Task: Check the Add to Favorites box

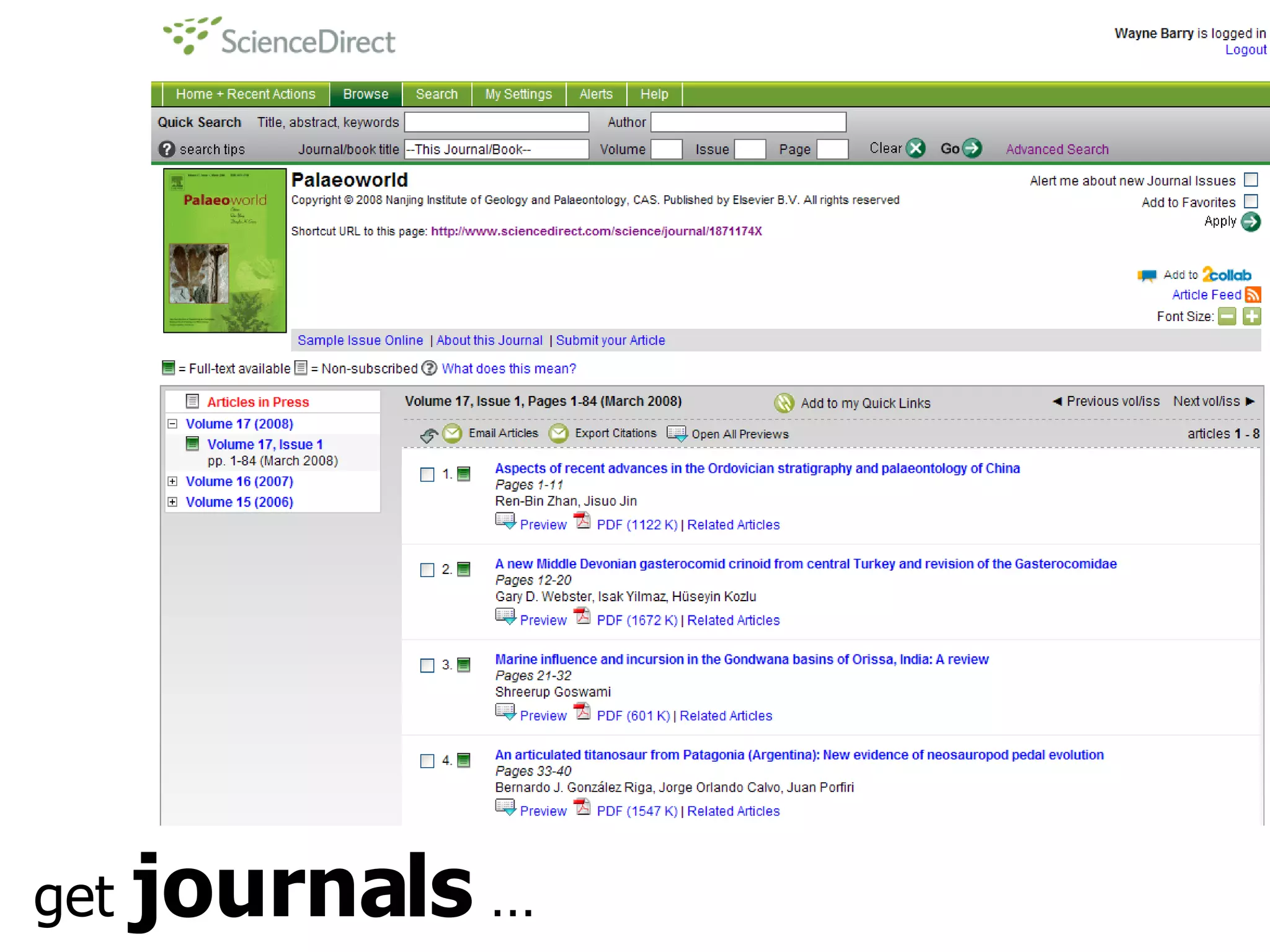Action: pos(1251,201)
